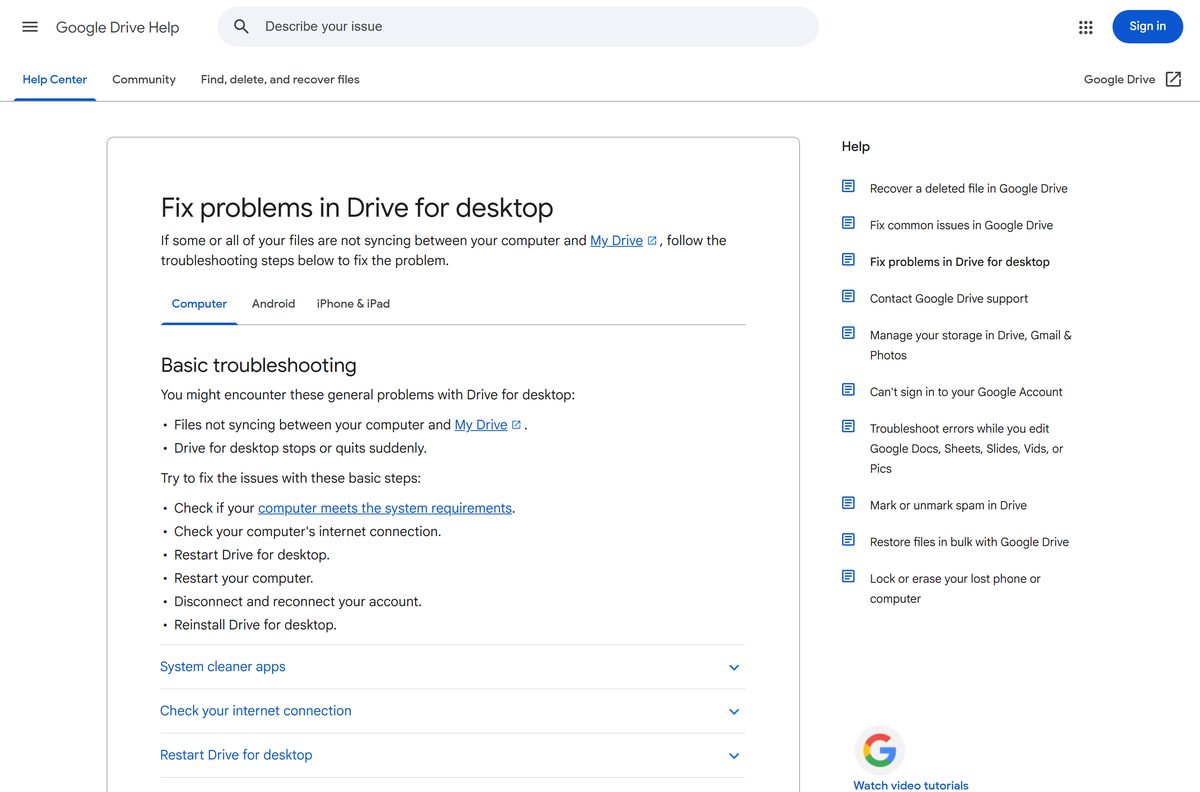Click the 'Basic troubleshooting' heading
Viewport: 1200px width, 792px height.
click(258, 365)
